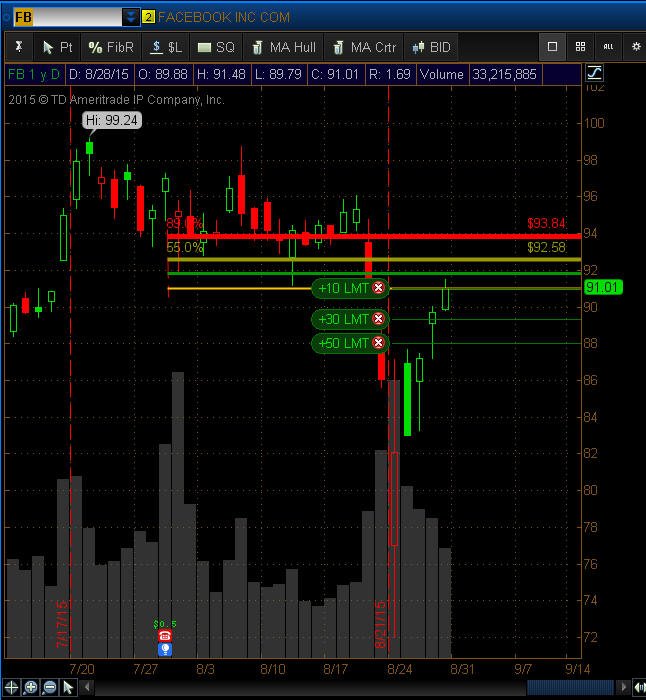Click the $0.5 green marker text
Viewport: 646px width, 700px height.
coord(165,624)
